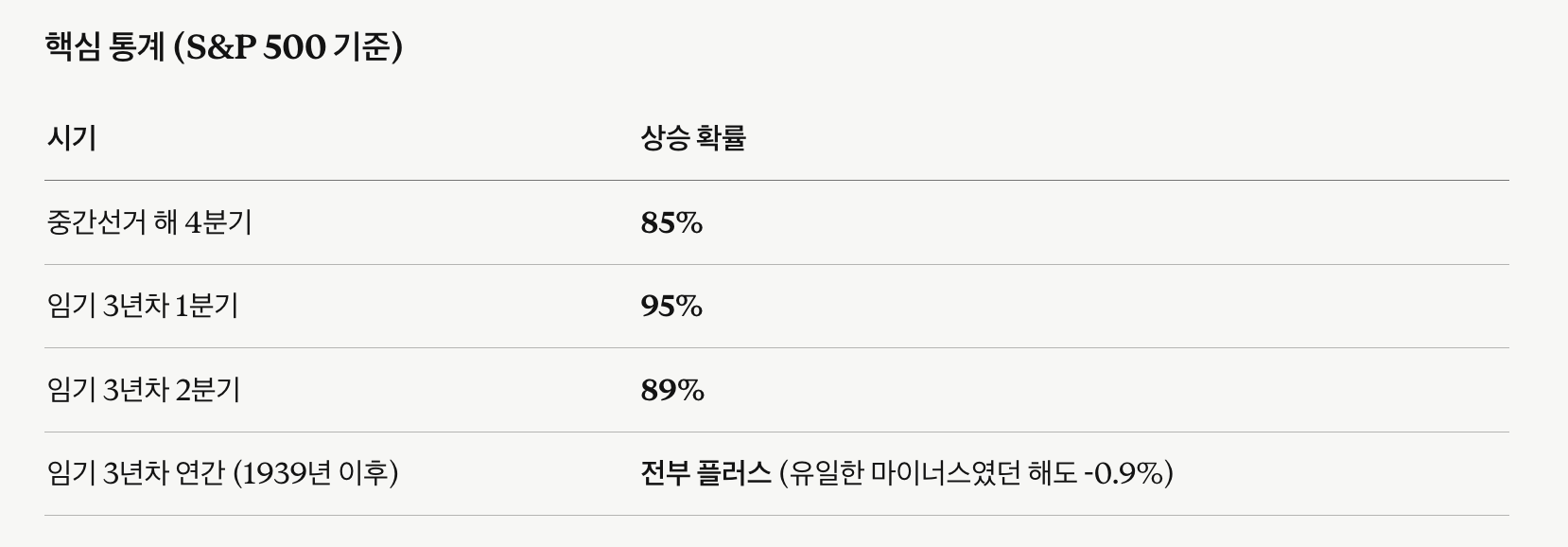Click the '임기 3년차 2분기' row label
The image size is (1568, 547).
(143, 390)
